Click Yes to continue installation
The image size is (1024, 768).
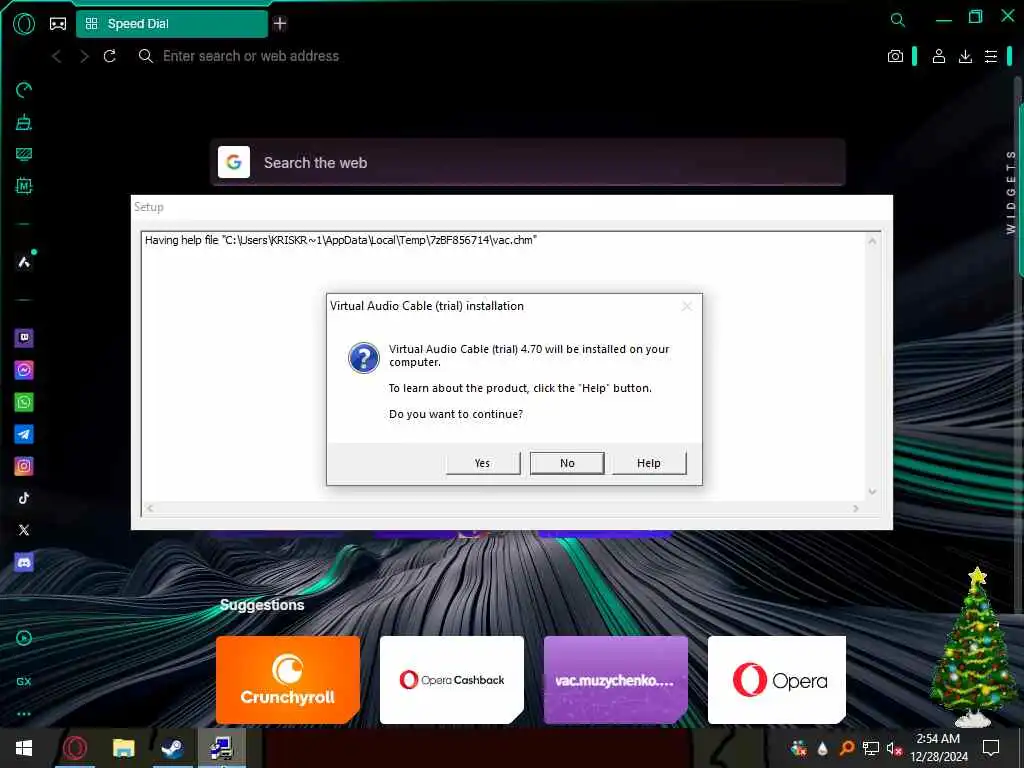coord(483,463)
